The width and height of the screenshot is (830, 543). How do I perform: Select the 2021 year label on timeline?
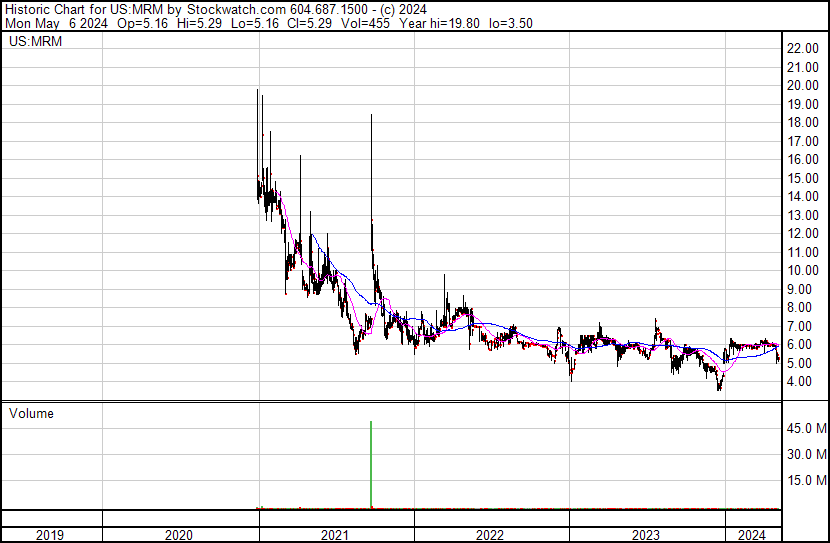[335, 535]
